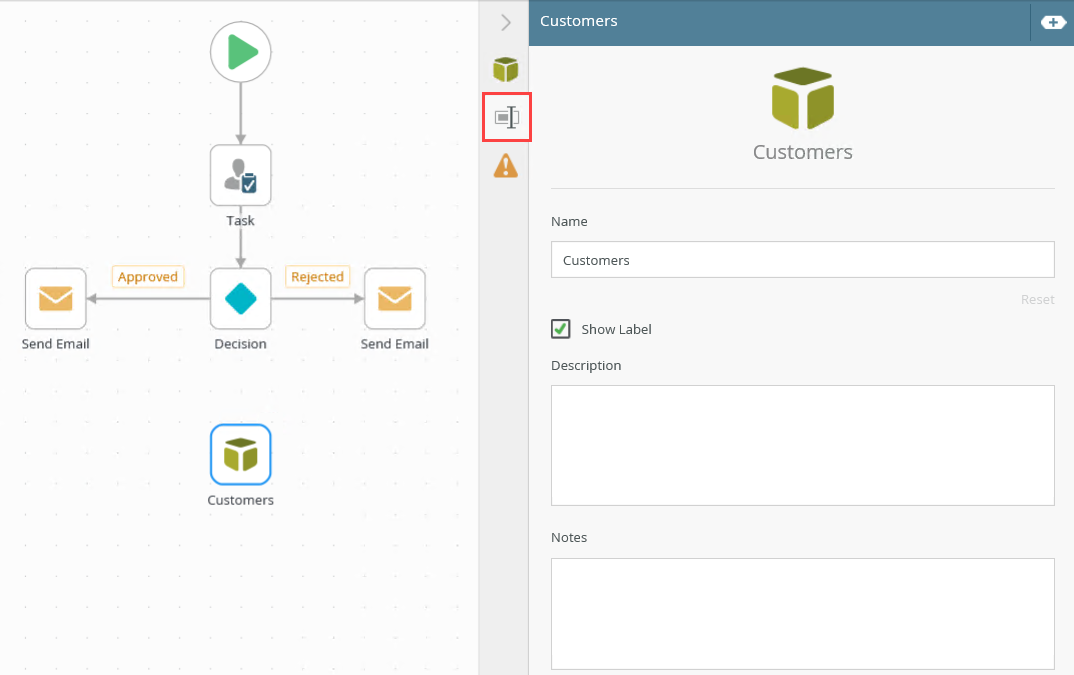Click inside the Description text area
This screenshot has width=1074, height=675.
802,445
